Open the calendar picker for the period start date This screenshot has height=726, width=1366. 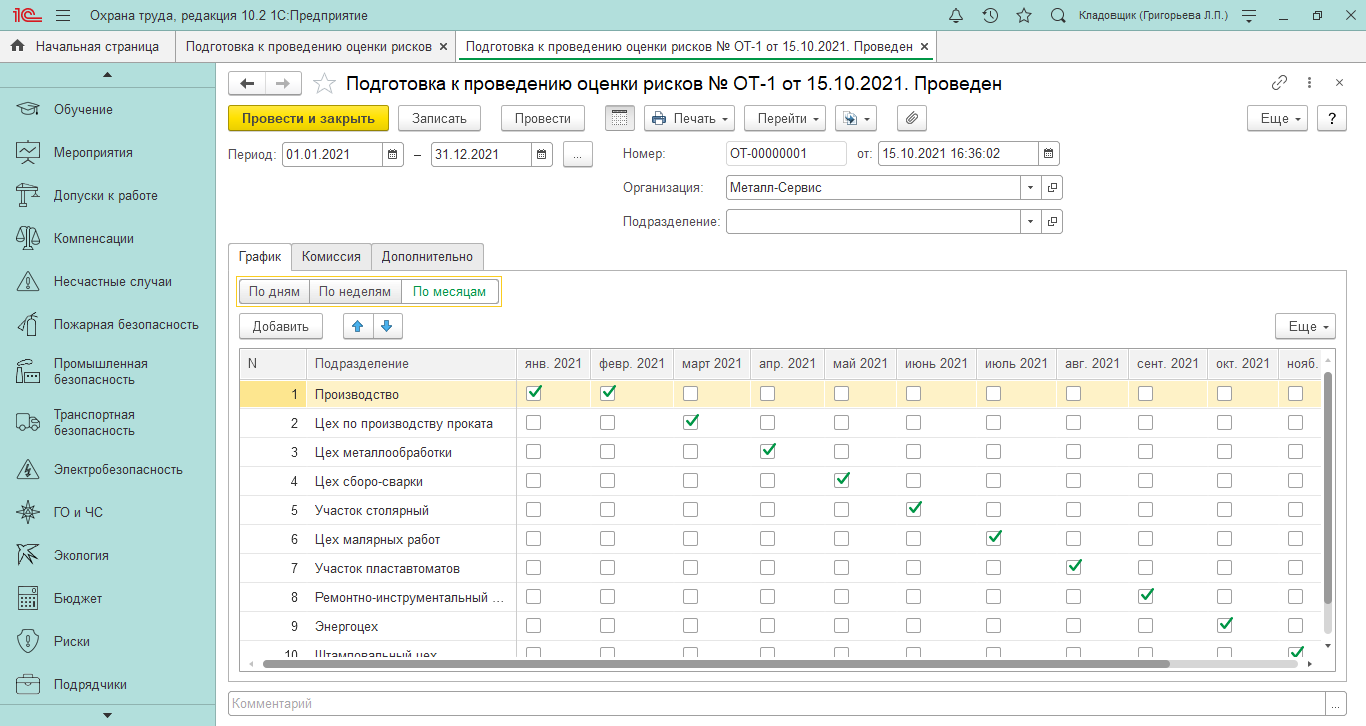point(393,154)
